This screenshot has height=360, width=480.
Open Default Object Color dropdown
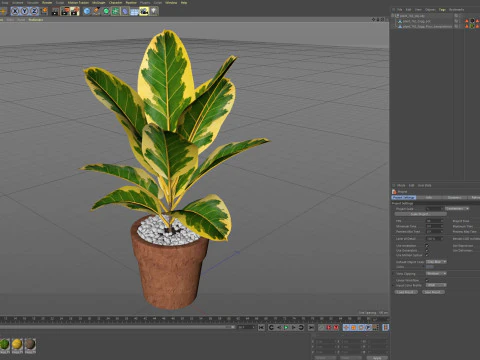click(x=436, y=262)
